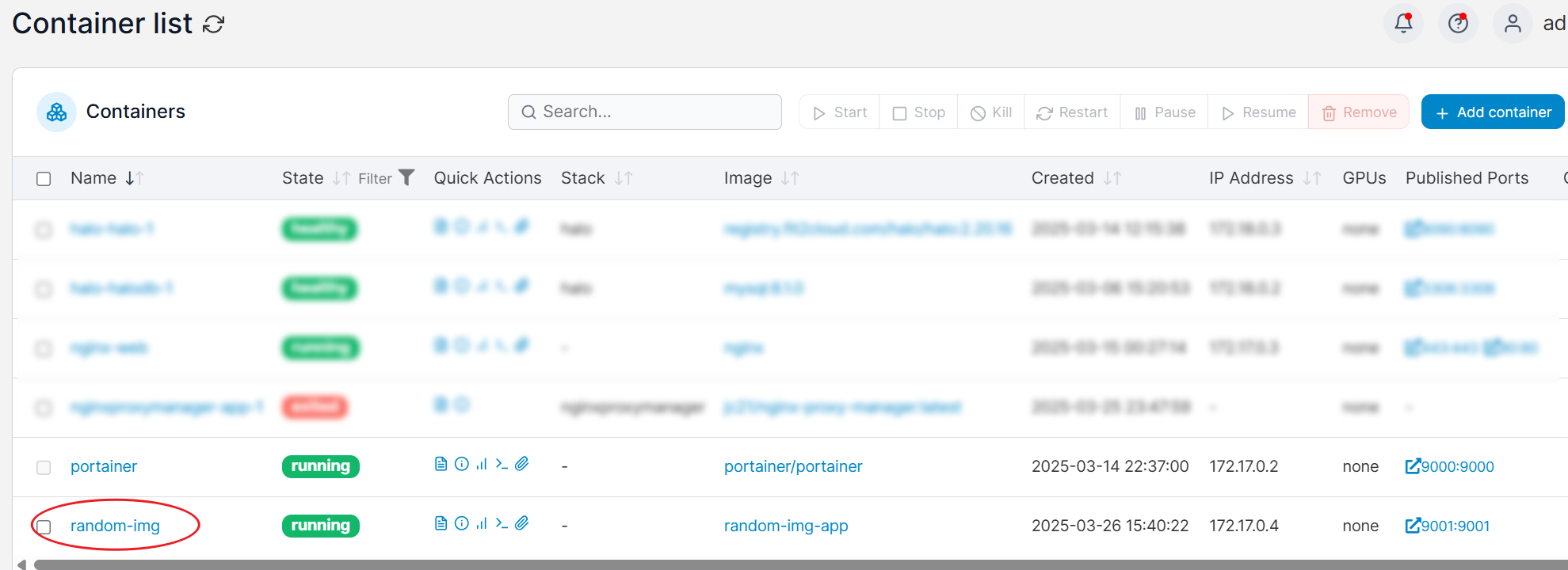Click the refresh icon beside Container list
Viewport: 1568px width, 570px height.
(213, 25)
